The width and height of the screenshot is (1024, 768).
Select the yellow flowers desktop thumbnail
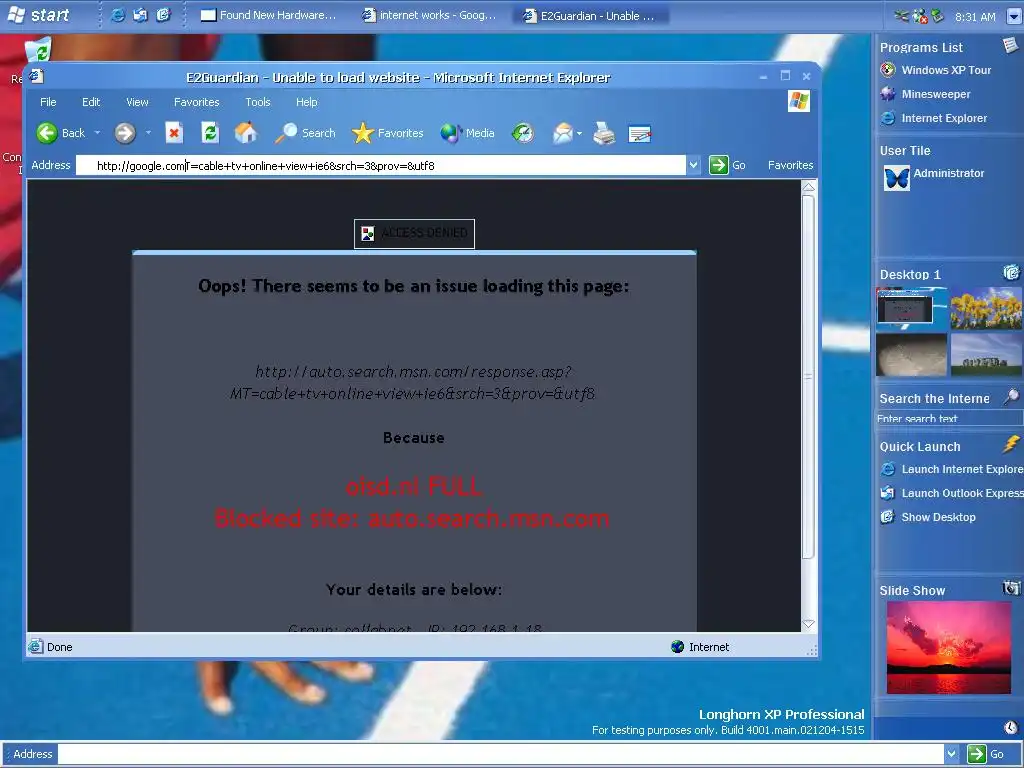pyautogui.click(x=985, y=309)
